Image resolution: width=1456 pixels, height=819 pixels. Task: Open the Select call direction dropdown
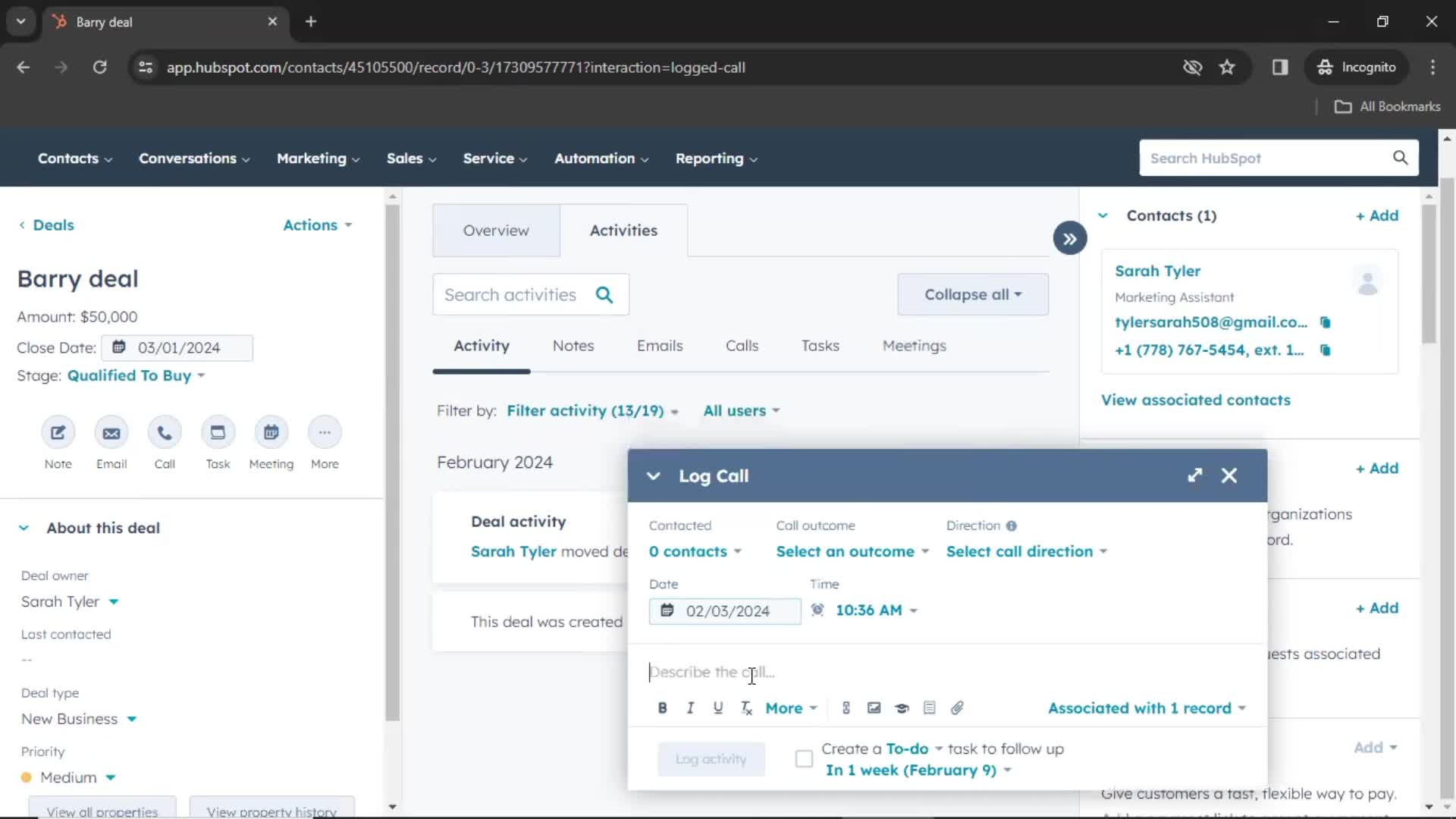click(1027, 551)
